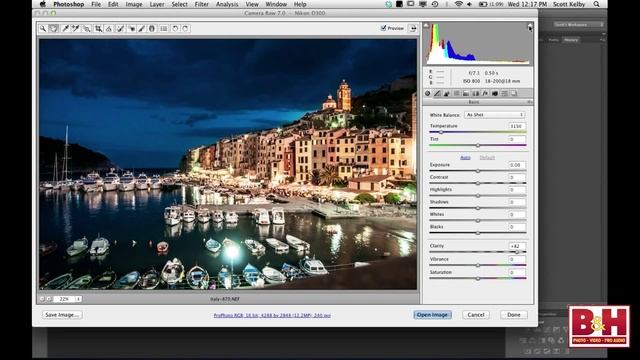This screenshot has width=640, height=360.
Task: Open the Presets panel icon
Action: click(504, 93)
